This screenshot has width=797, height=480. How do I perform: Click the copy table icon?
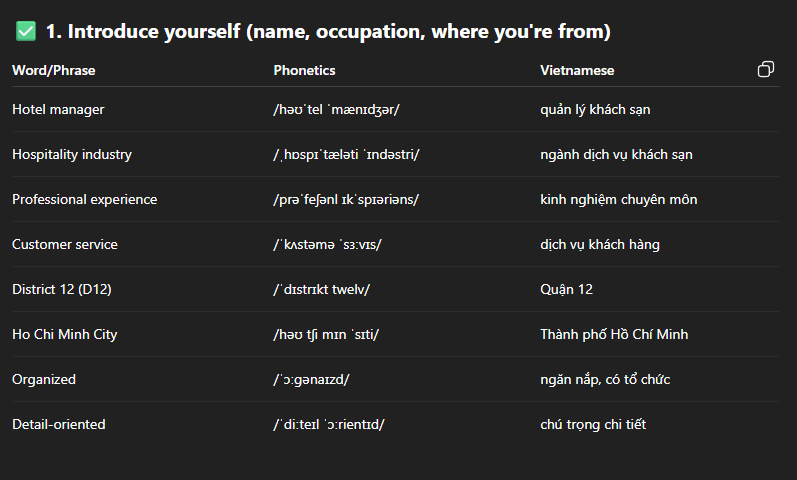click(x=765, y=69)
